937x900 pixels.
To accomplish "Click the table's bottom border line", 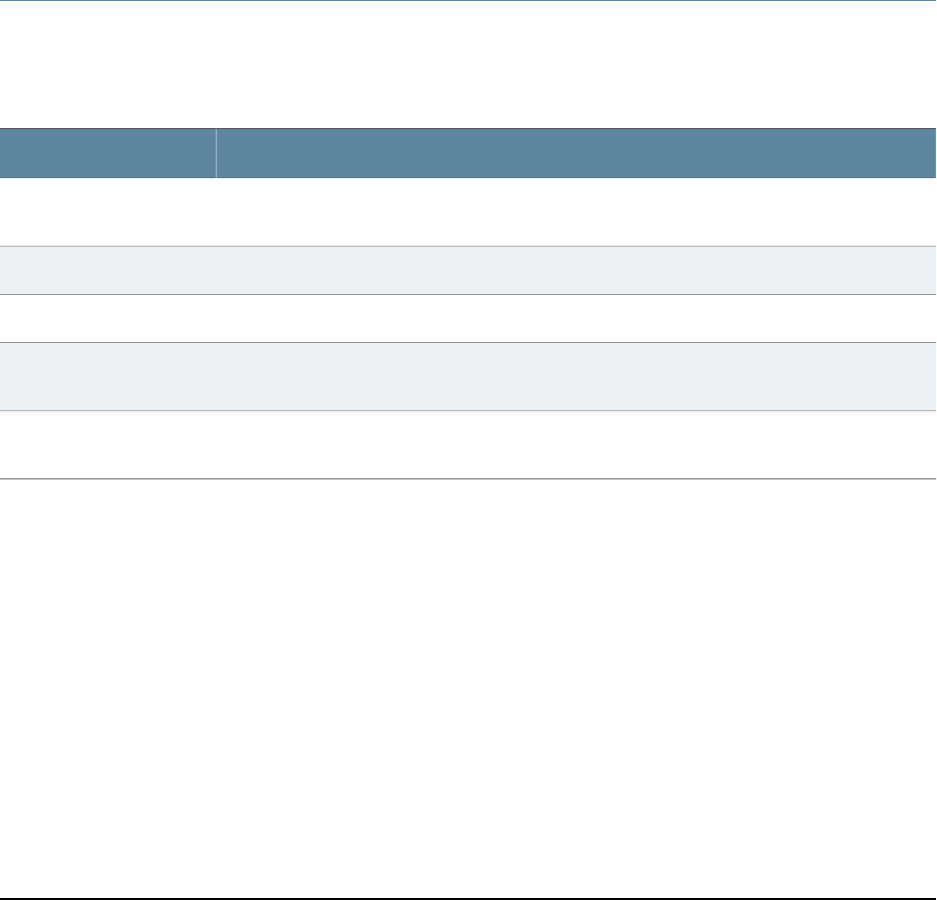I will click(468, 479).
